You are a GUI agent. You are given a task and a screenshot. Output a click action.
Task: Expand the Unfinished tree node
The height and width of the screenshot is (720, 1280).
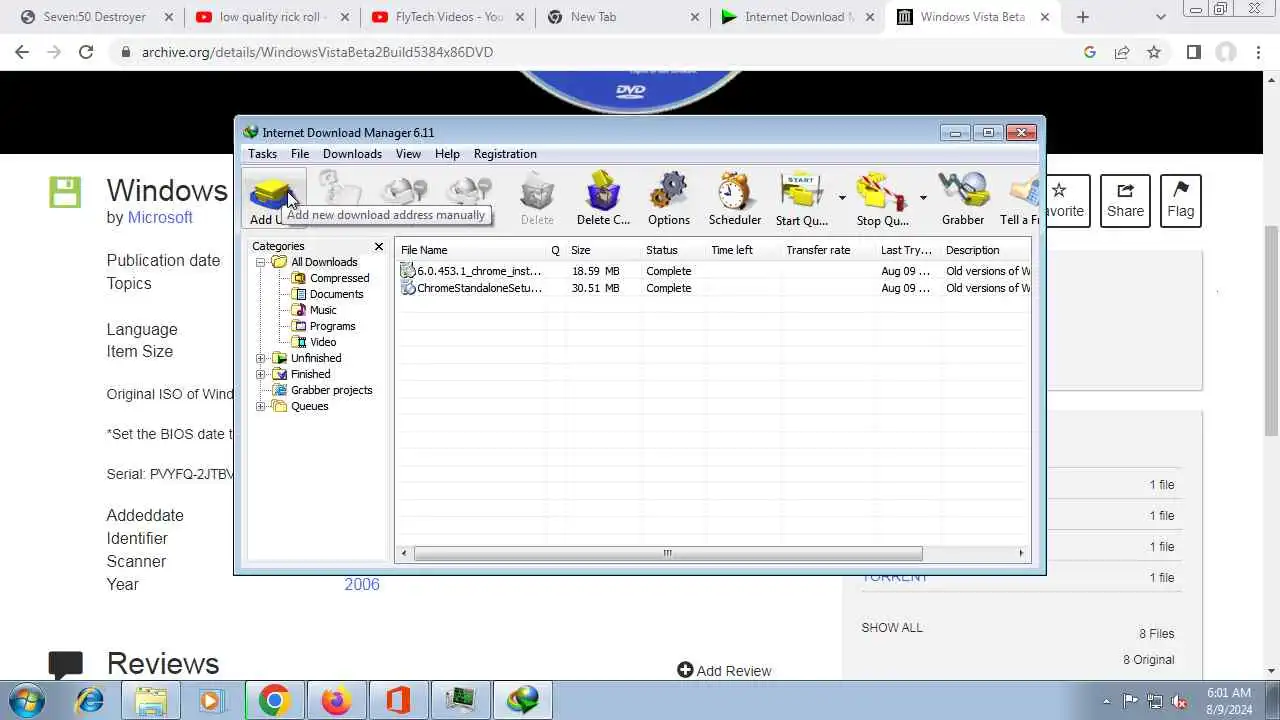click(x=261, y=358)
